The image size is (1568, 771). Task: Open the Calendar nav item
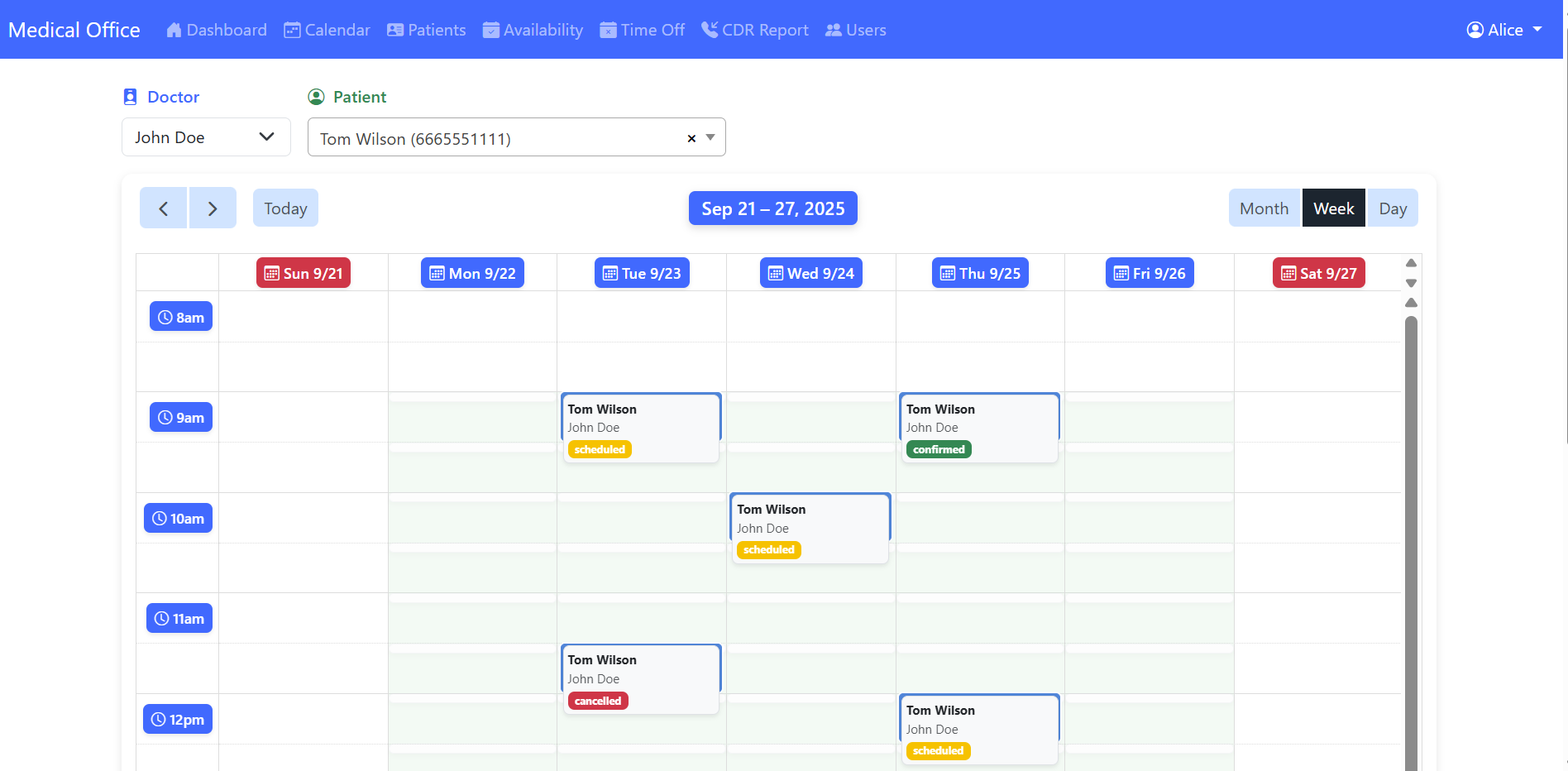(x=327, y=31)
